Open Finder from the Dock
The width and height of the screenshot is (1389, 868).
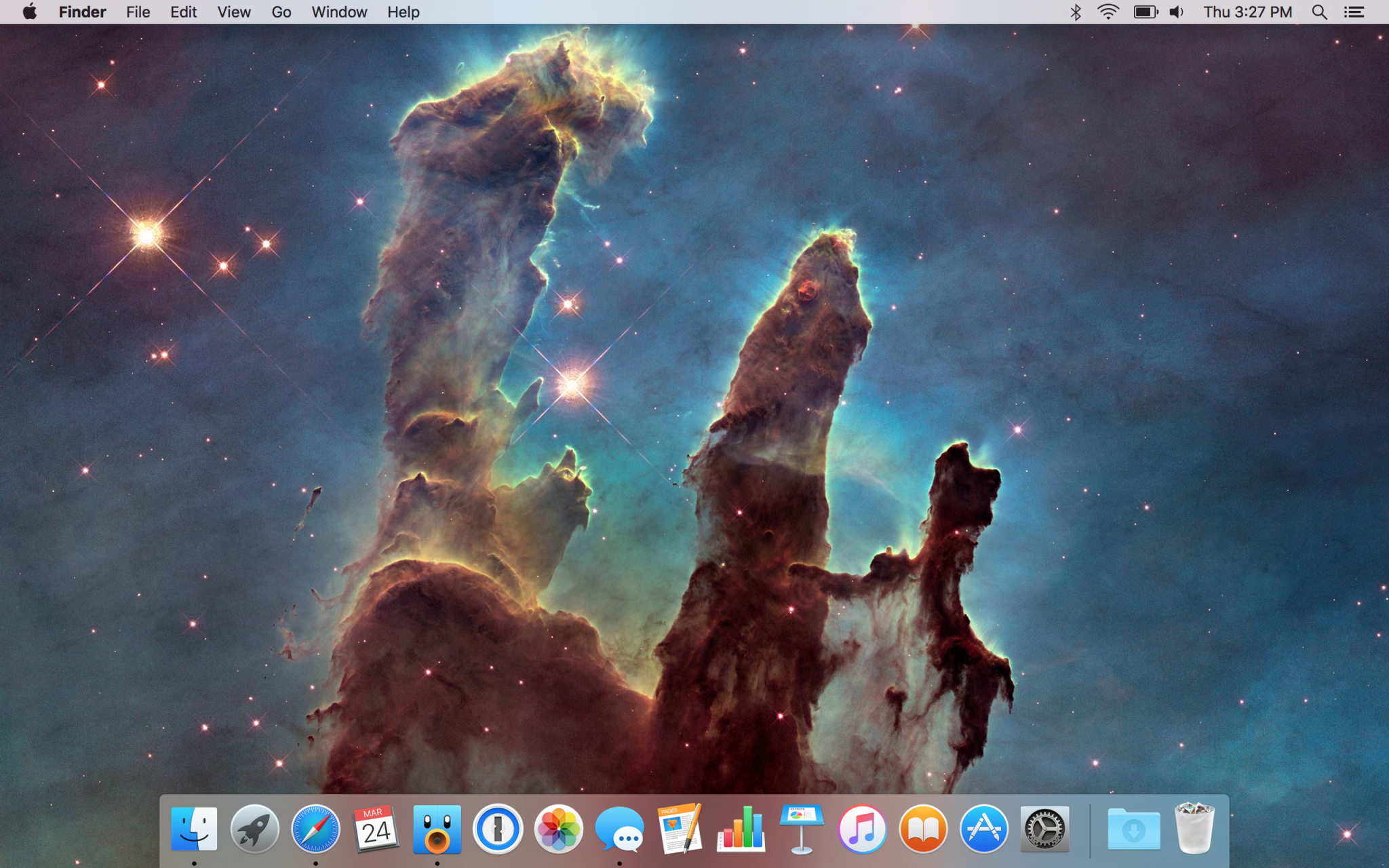194,829
